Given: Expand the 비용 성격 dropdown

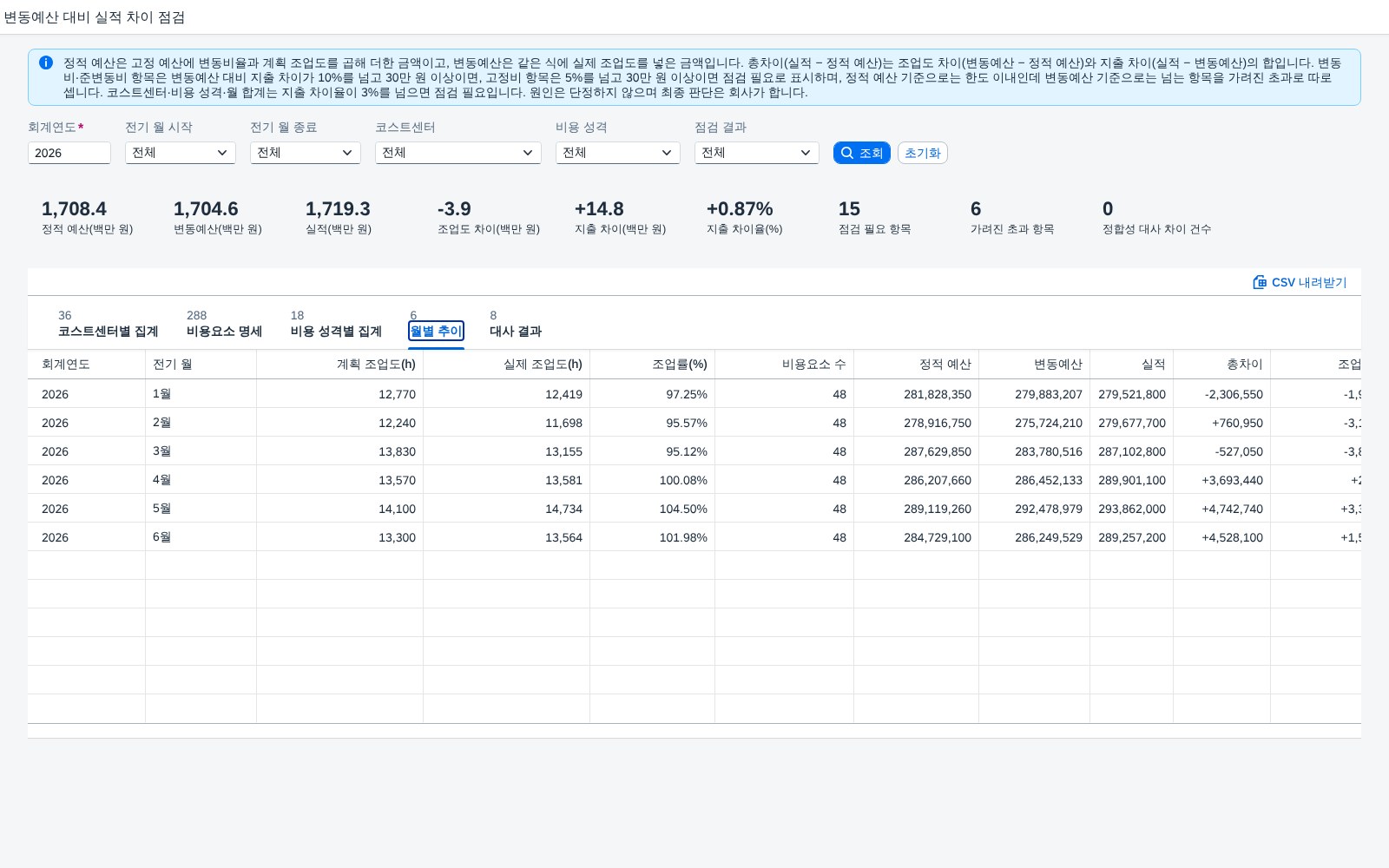Looking at the screenshot, I should (618, 153).
